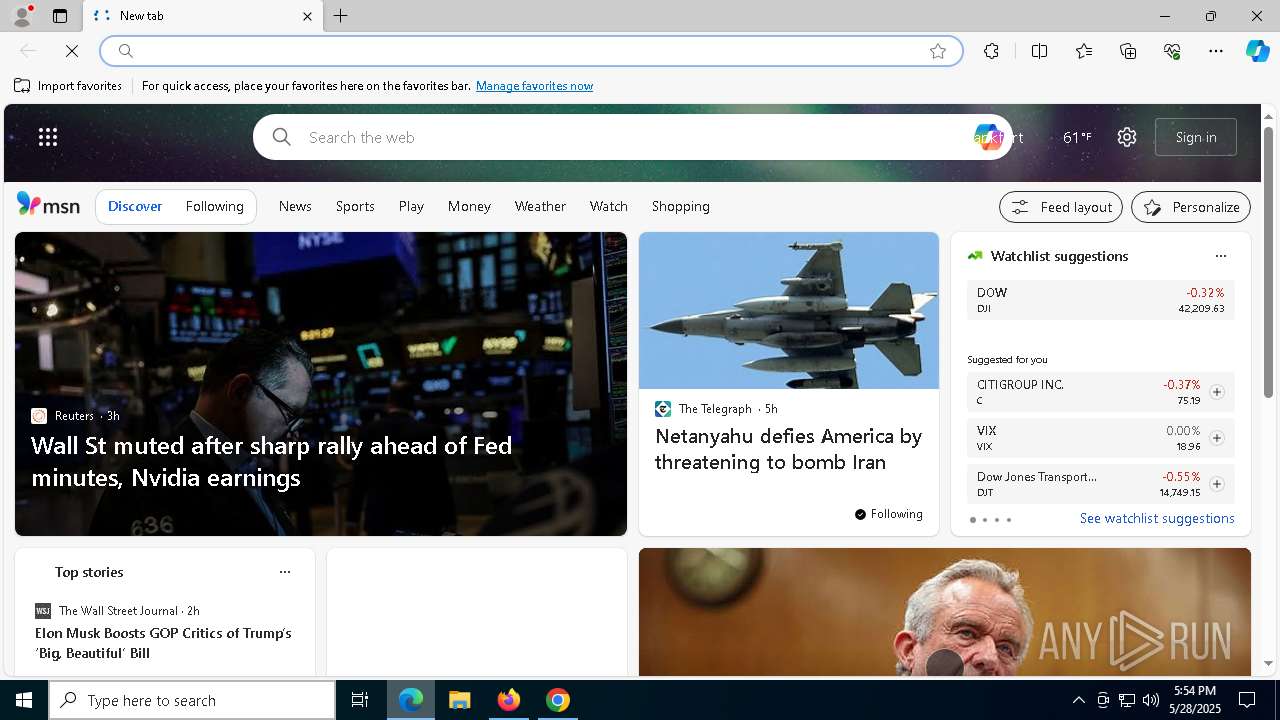Image resolution: width=1280 pixels, height=720 pixels.
Task: Click the Sign in button
Action: [x=1196, y=137]
